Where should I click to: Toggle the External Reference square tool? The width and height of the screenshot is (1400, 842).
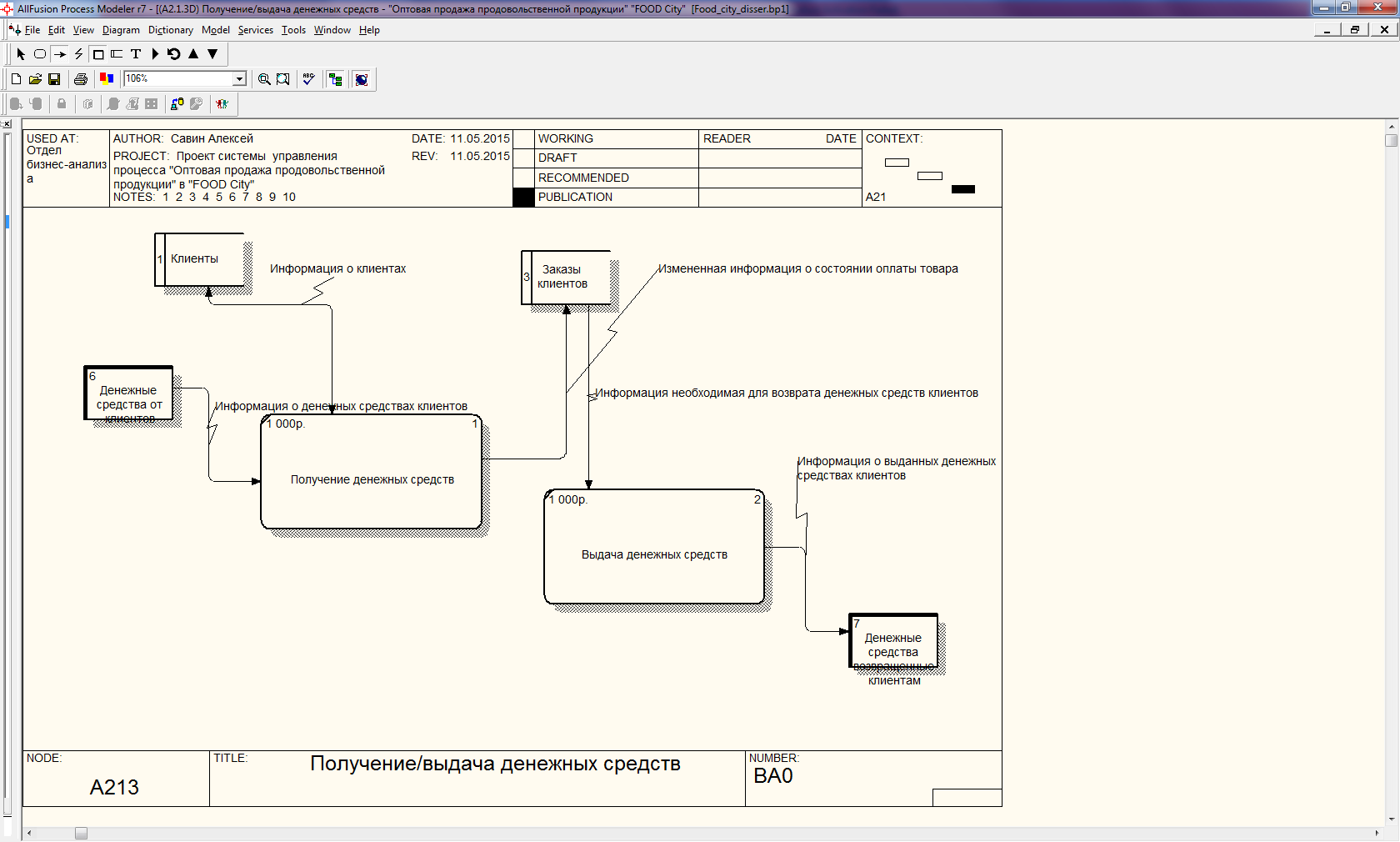click(98, 54)
